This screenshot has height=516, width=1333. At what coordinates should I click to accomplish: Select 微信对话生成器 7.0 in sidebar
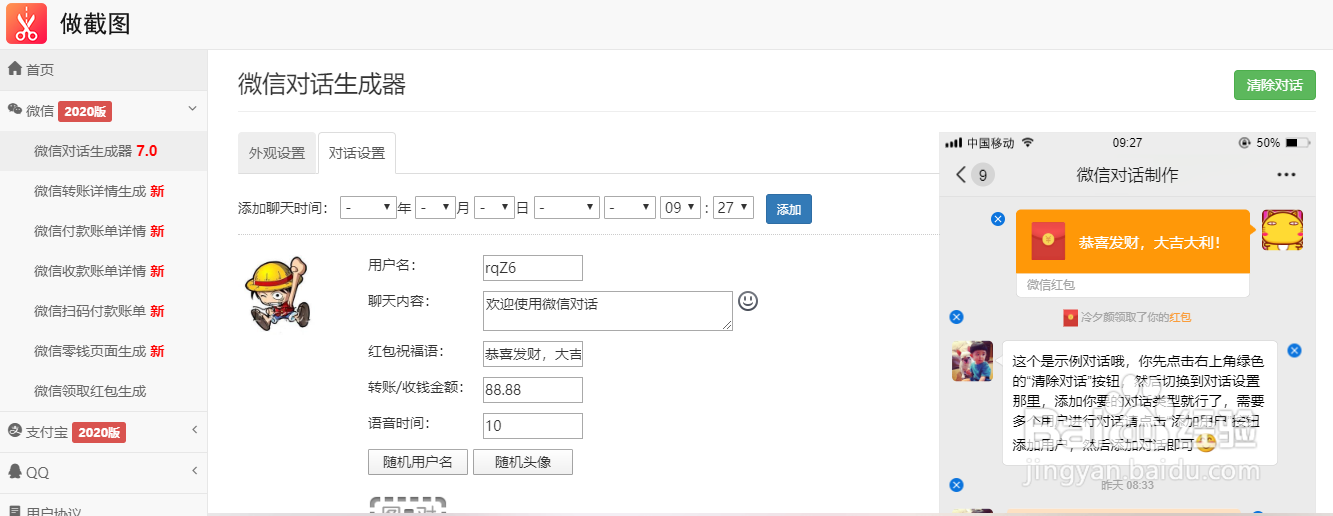(104, 151)
